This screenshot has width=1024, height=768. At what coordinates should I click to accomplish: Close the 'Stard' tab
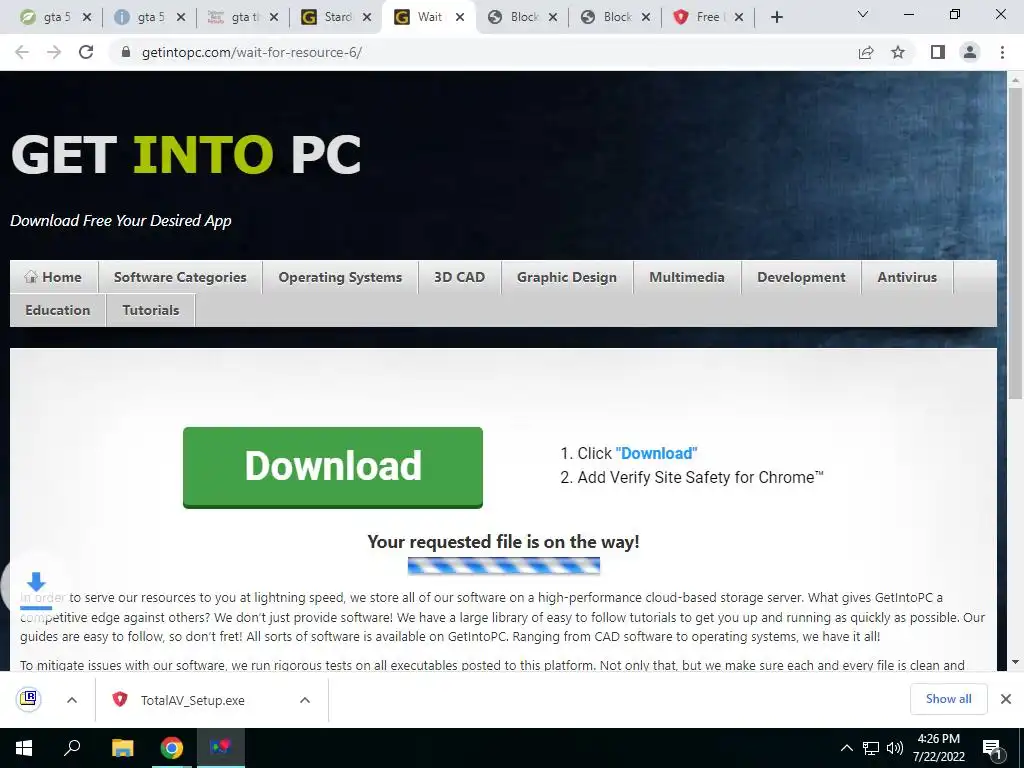pos(367,18)
